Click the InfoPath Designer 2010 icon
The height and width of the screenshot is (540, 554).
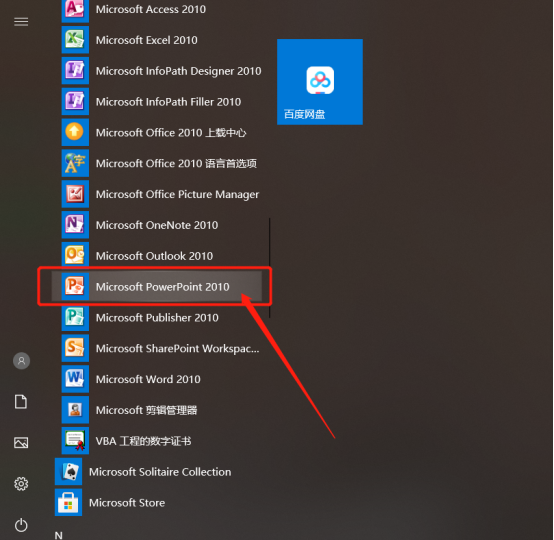[x=75, y=71]
